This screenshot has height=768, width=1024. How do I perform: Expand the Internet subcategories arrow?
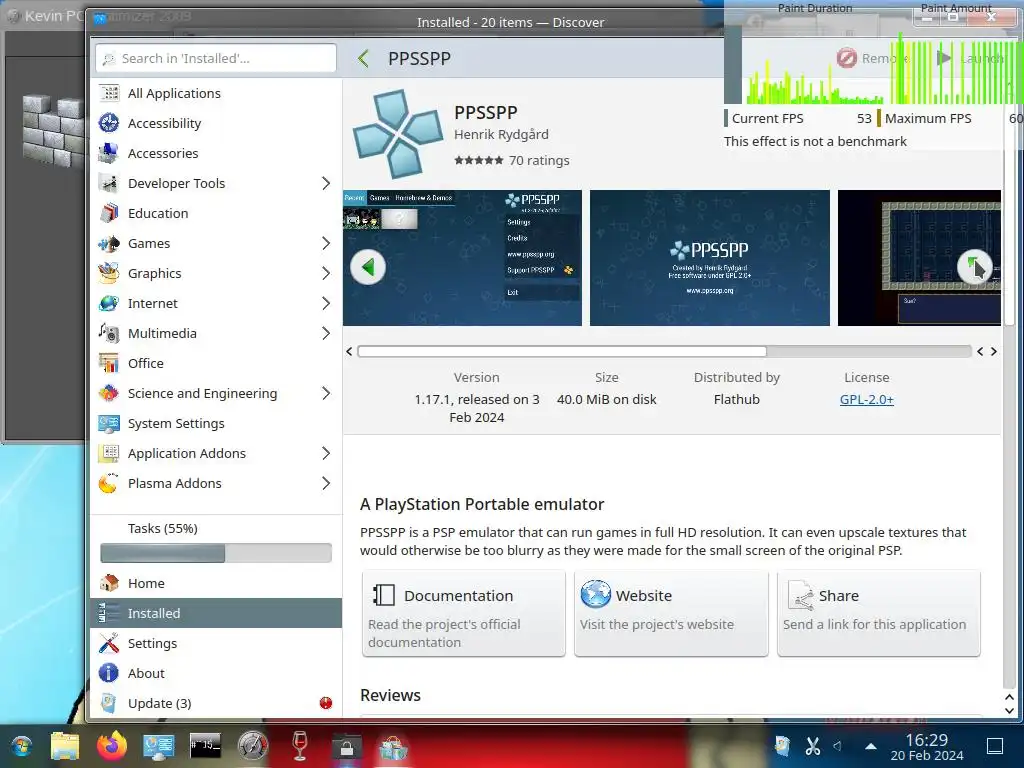tap(326, 304)
